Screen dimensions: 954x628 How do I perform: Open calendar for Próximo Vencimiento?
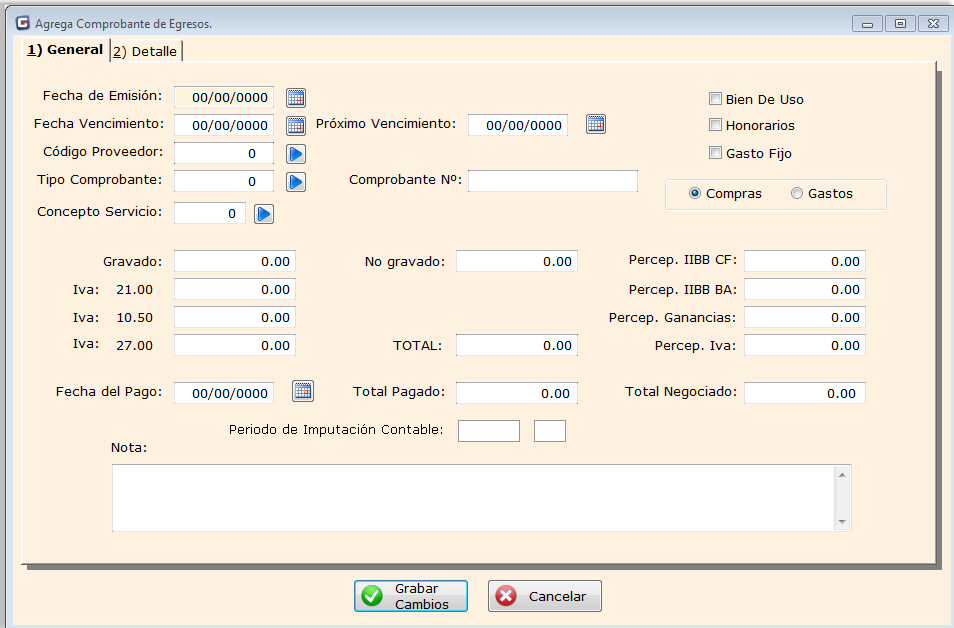tap(596, 124)
